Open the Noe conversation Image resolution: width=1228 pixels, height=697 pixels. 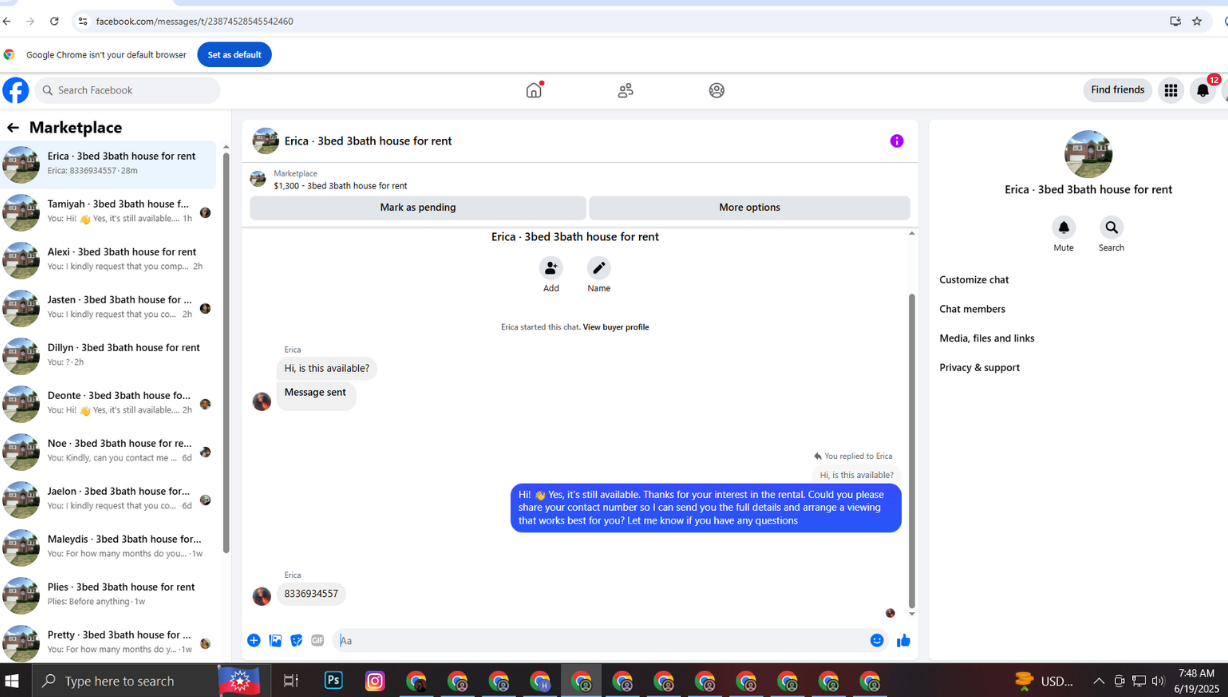coord(108,452)
